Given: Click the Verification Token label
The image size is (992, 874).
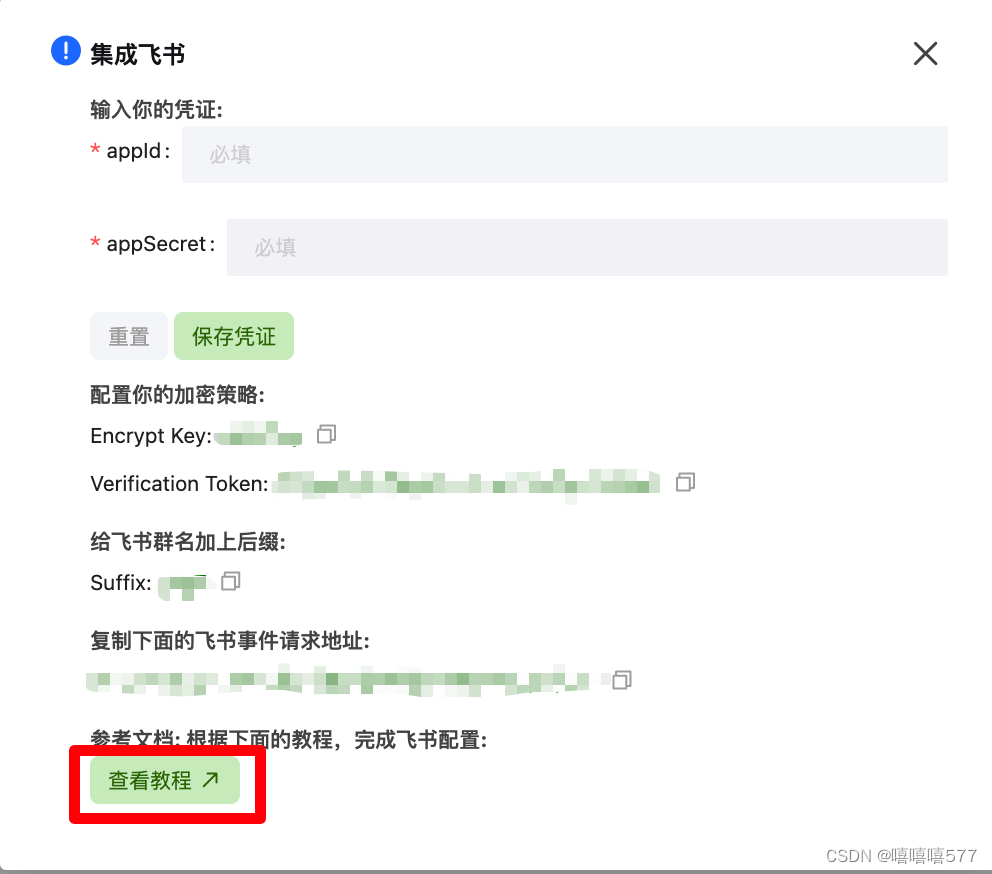Looking at the screenshot, I should click(x=180, y=484).
